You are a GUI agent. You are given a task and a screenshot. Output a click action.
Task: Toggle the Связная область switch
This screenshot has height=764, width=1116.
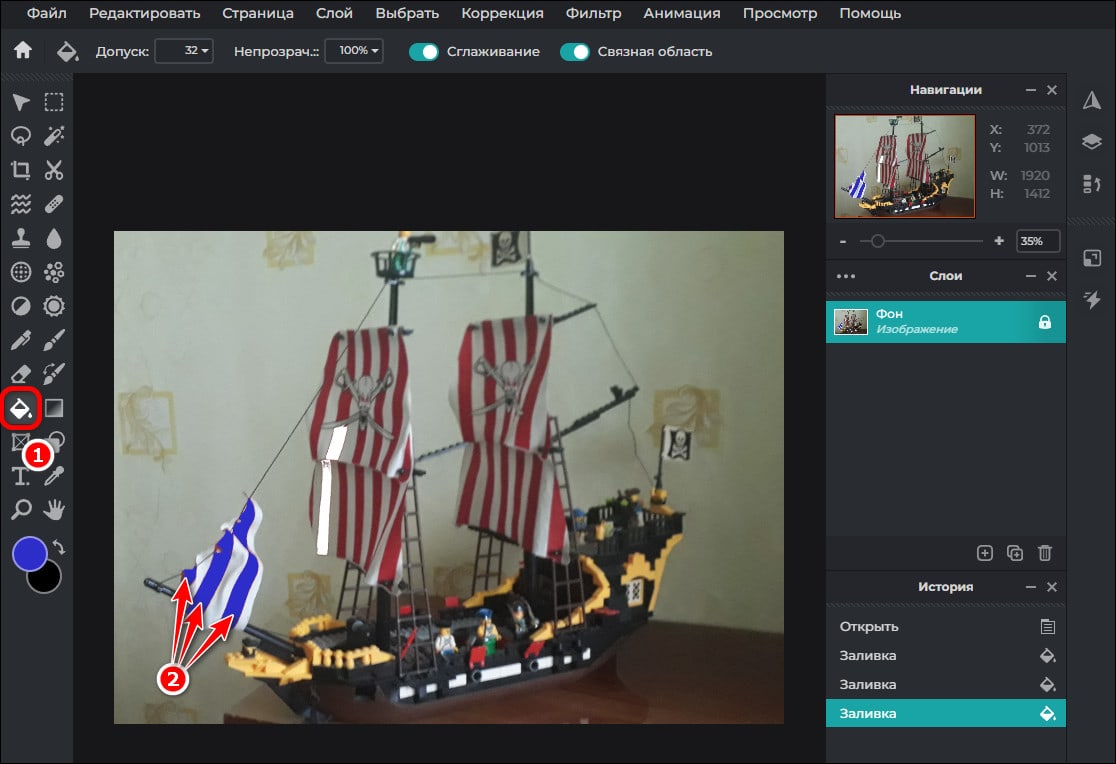pyautogui.click(x=575, y=51)
